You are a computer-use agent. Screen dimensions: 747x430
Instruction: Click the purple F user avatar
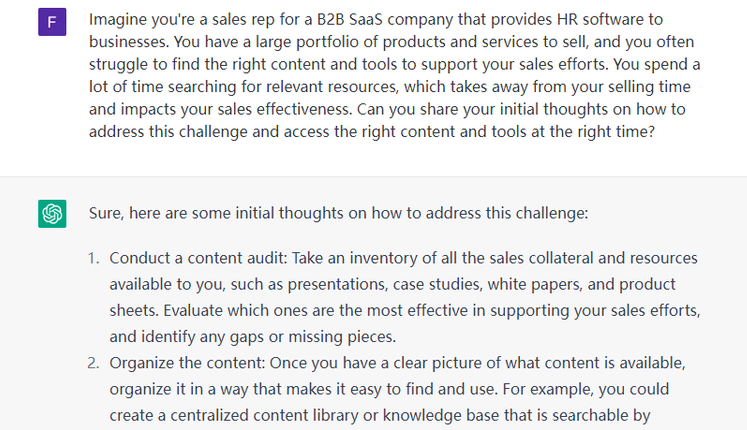pos(52,21)
